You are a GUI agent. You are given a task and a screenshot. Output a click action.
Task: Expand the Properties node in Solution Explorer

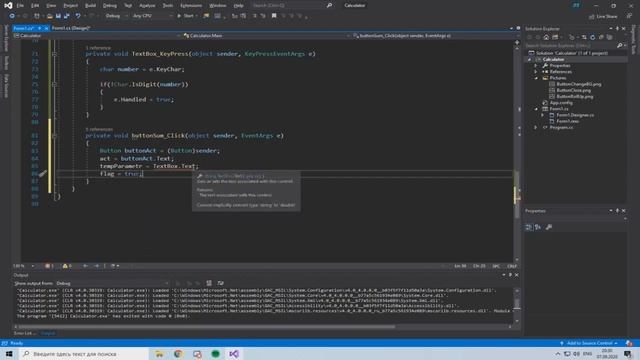click(x=536, y=66)
